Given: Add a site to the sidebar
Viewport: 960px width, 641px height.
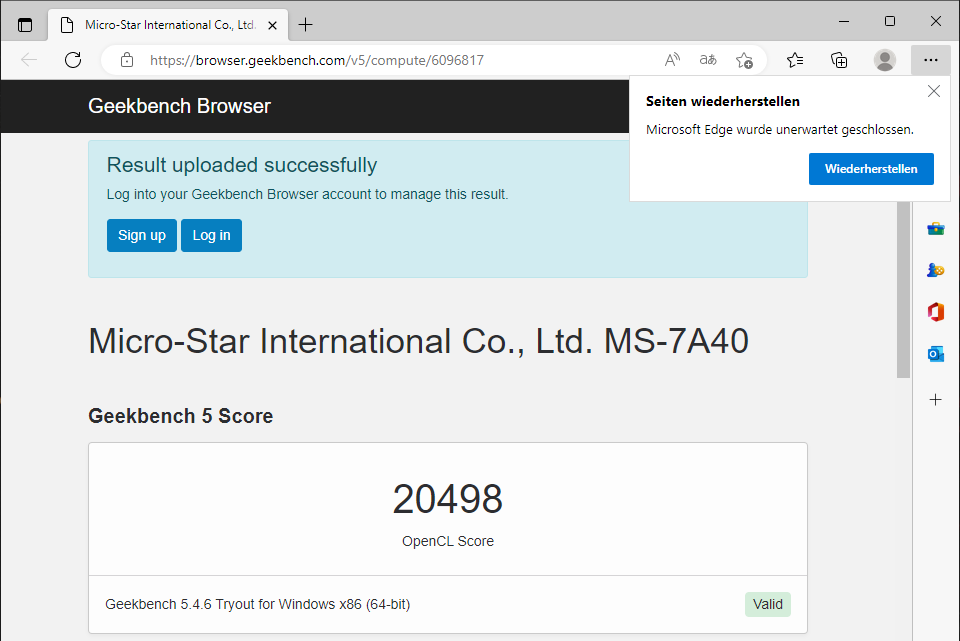Looking at the screenshot, I should [936, 400].
